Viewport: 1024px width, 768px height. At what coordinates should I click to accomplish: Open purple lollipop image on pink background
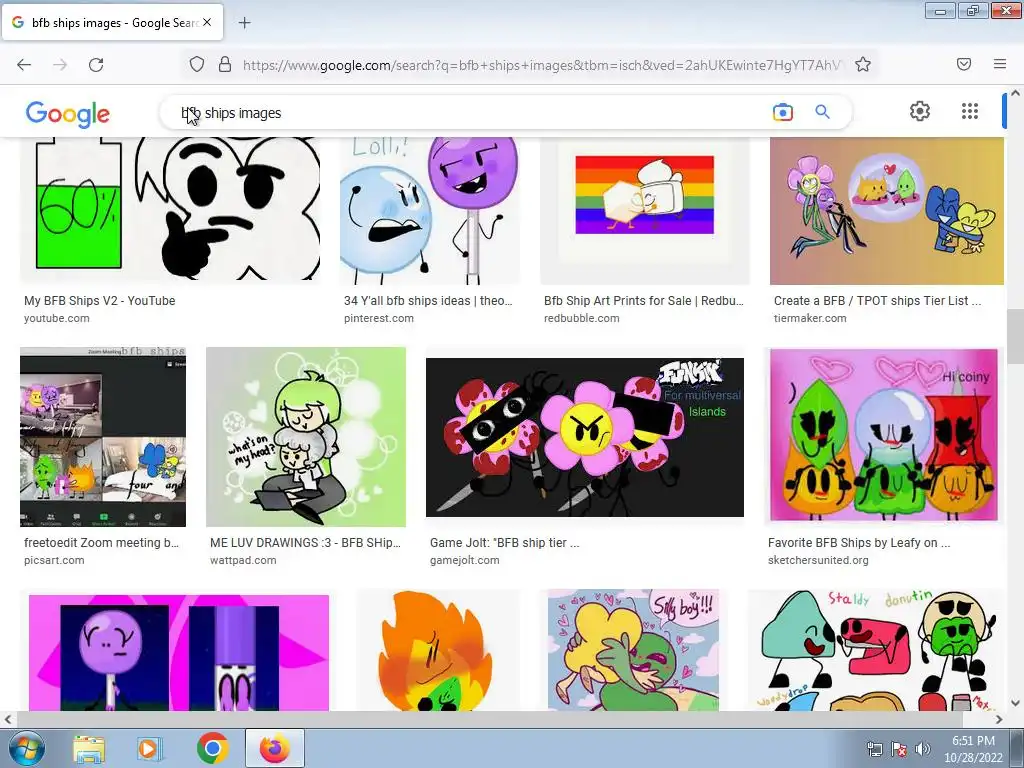179,652
